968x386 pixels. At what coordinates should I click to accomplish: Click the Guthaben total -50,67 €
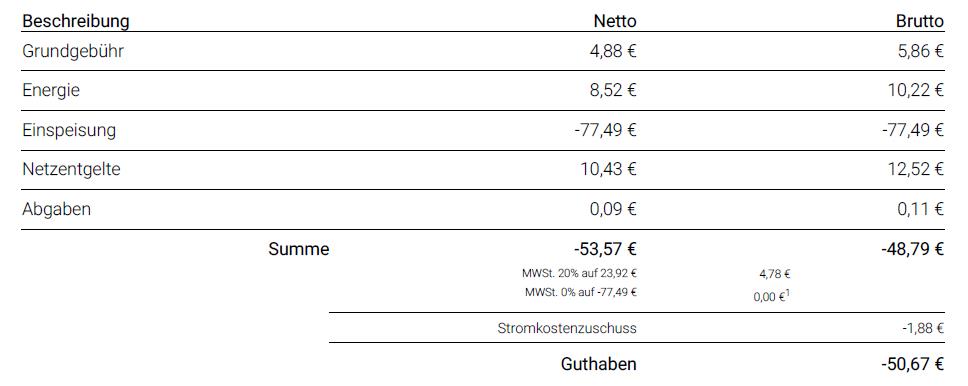(912, 364)
